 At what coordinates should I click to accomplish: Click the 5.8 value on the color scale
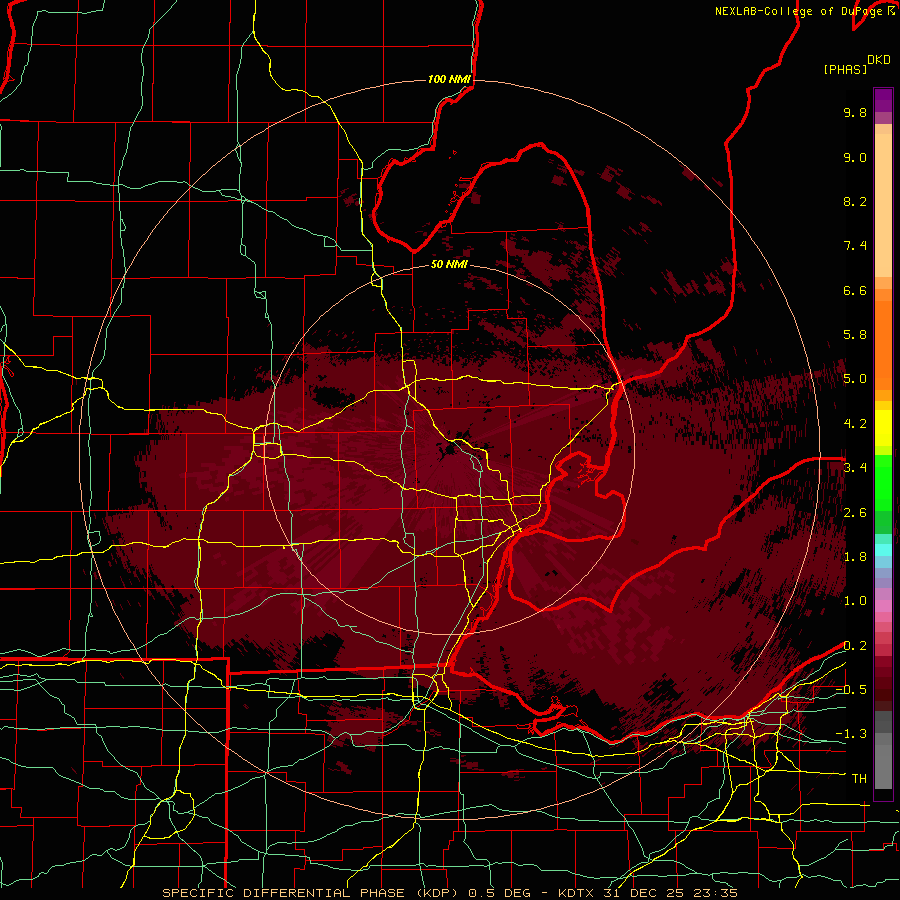pos(855,335)
